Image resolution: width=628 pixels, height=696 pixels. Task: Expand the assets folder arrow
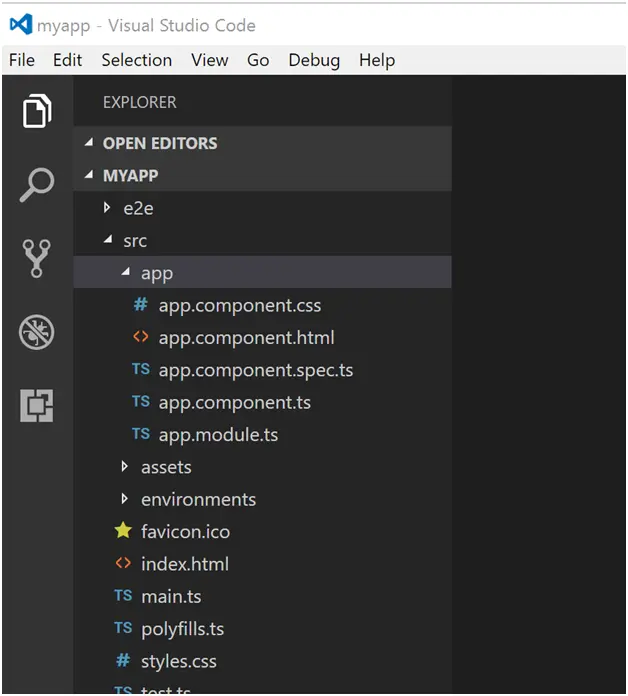click(125, 466)
